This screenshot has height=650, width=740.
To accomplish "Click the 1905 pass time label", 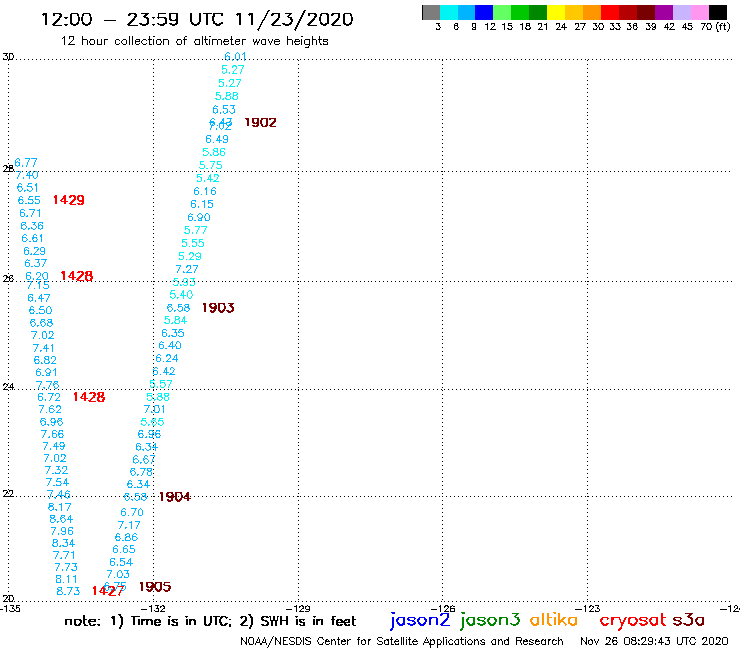I will [155, 587].
